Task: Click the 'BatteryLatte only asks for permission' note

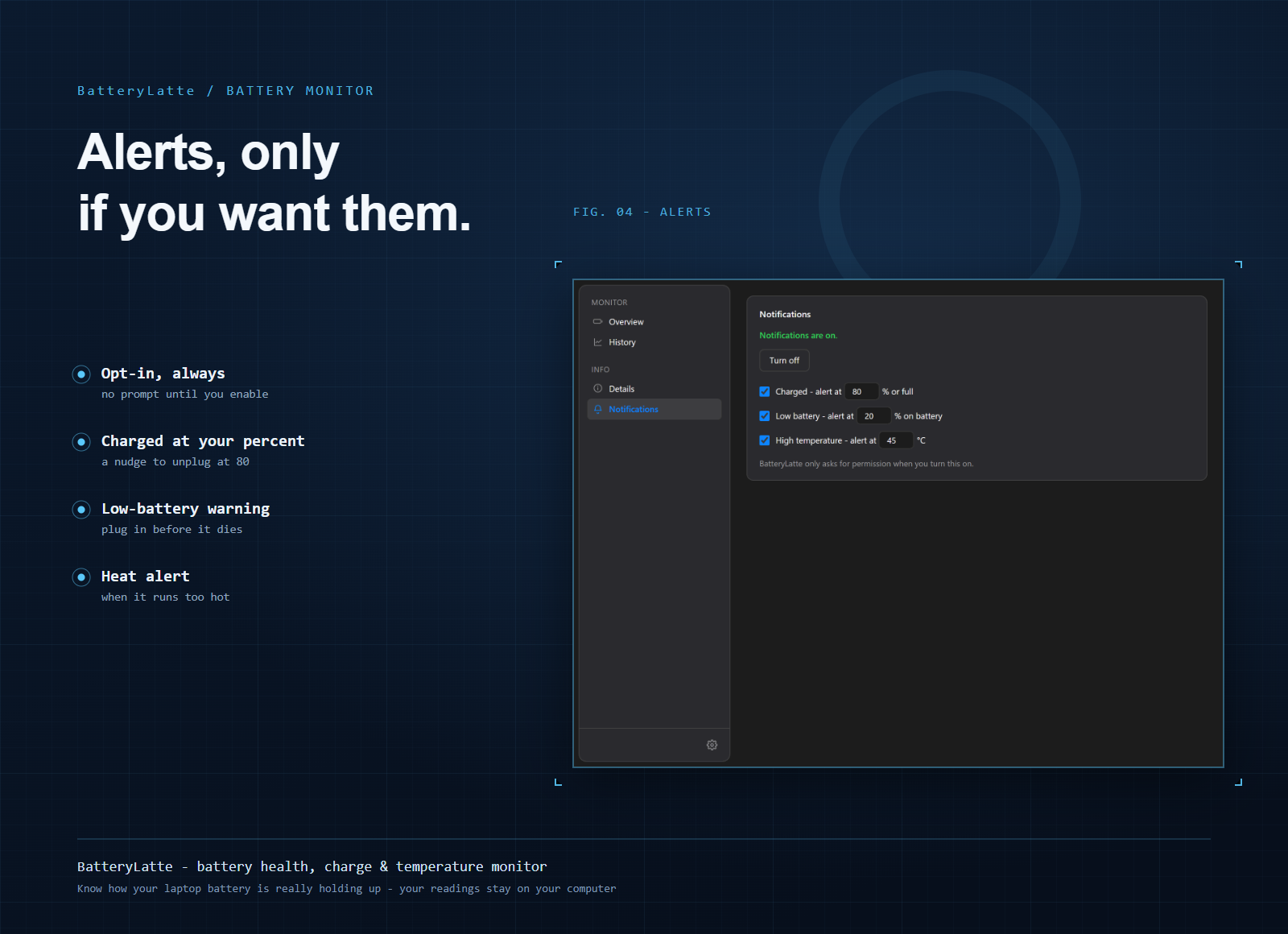Action: pyautogui.click(x=866, y=464)
